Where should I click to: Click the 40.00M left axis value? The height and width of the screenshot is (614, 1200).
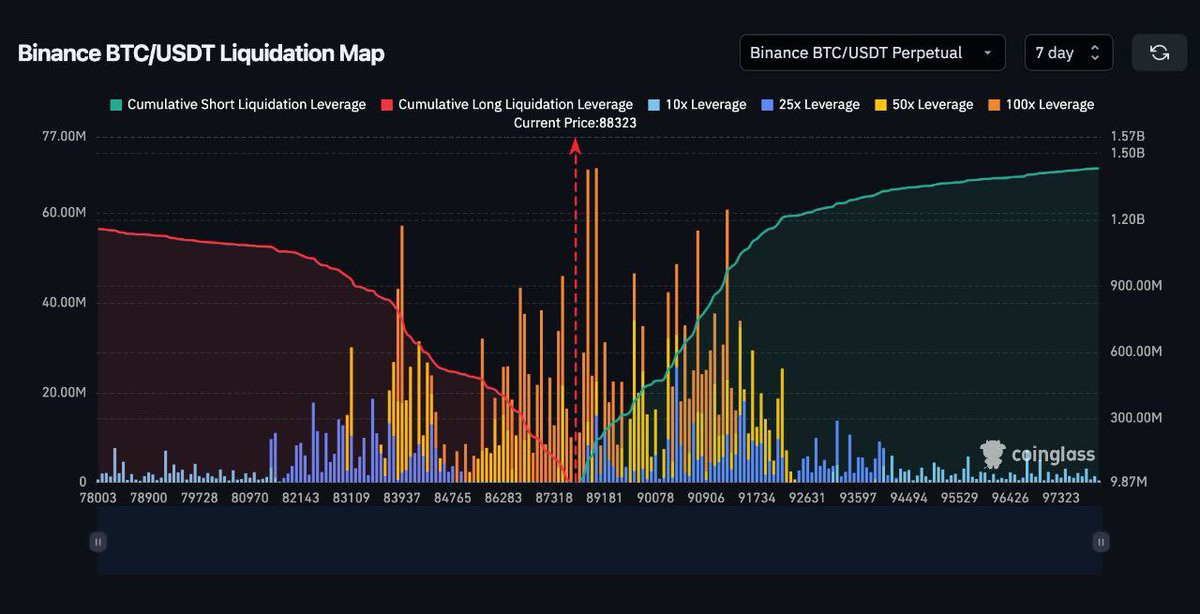(66, 302)
